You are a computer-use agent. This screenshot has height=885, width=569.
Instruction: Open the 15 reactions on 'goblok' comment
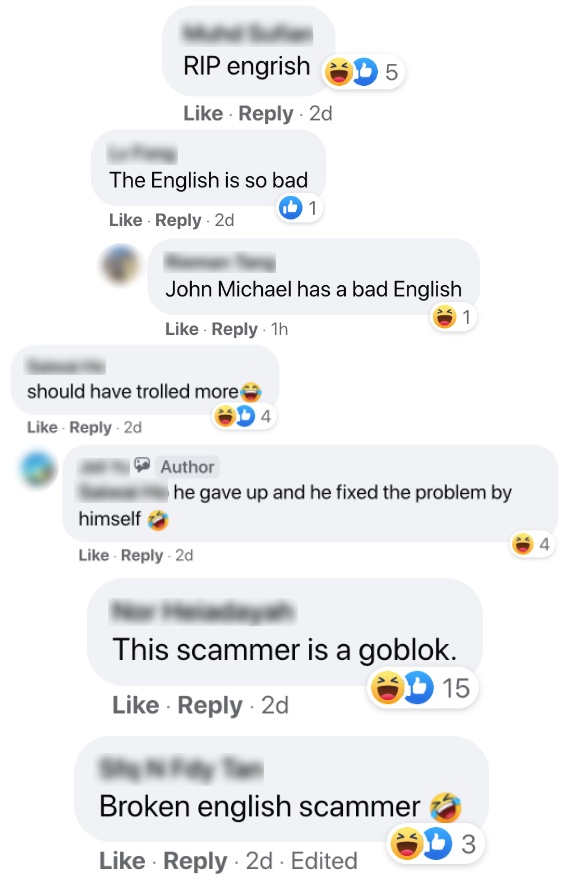(422, 688)
